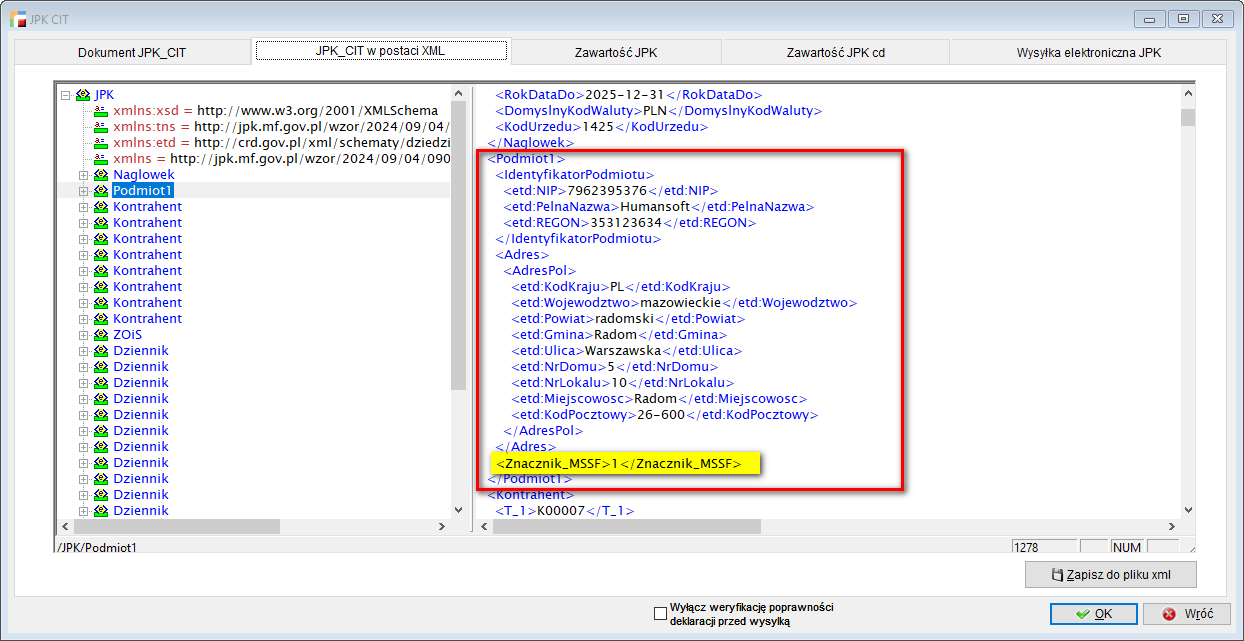Collapse the JPK root tree node

[66, 95]
